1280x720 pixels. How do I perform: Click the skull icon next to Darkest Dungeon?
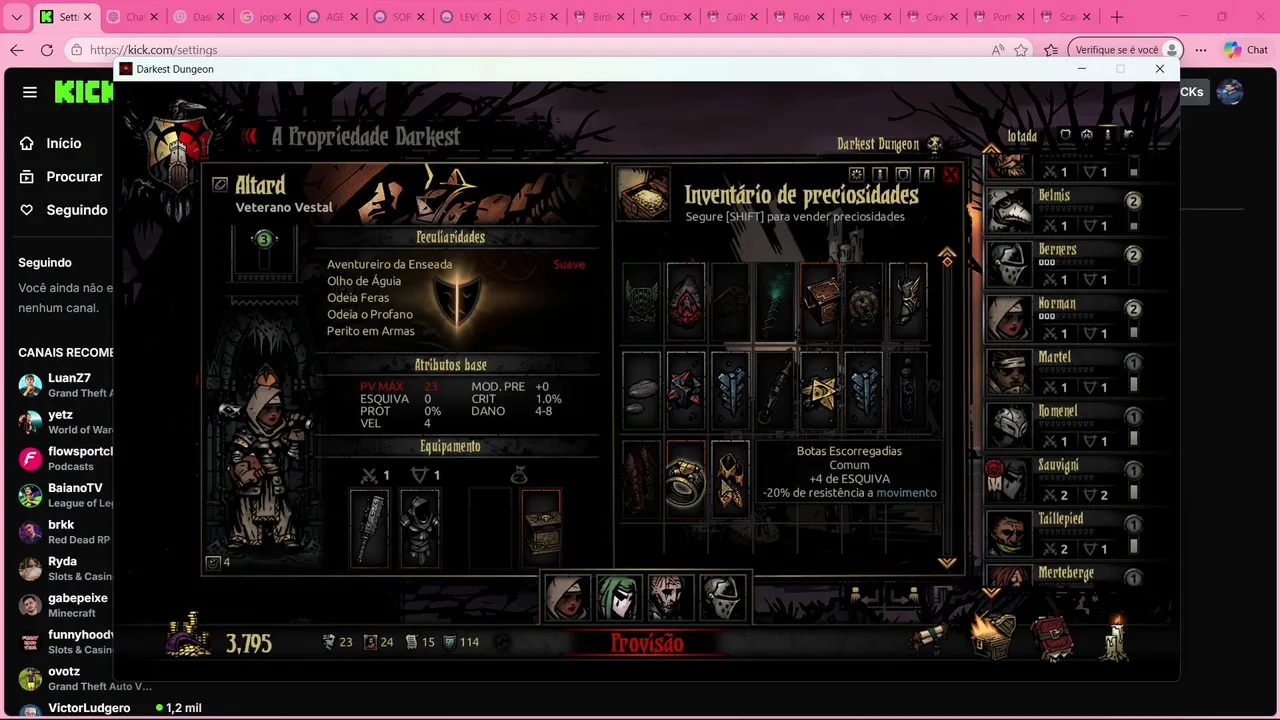pos(934,144)
